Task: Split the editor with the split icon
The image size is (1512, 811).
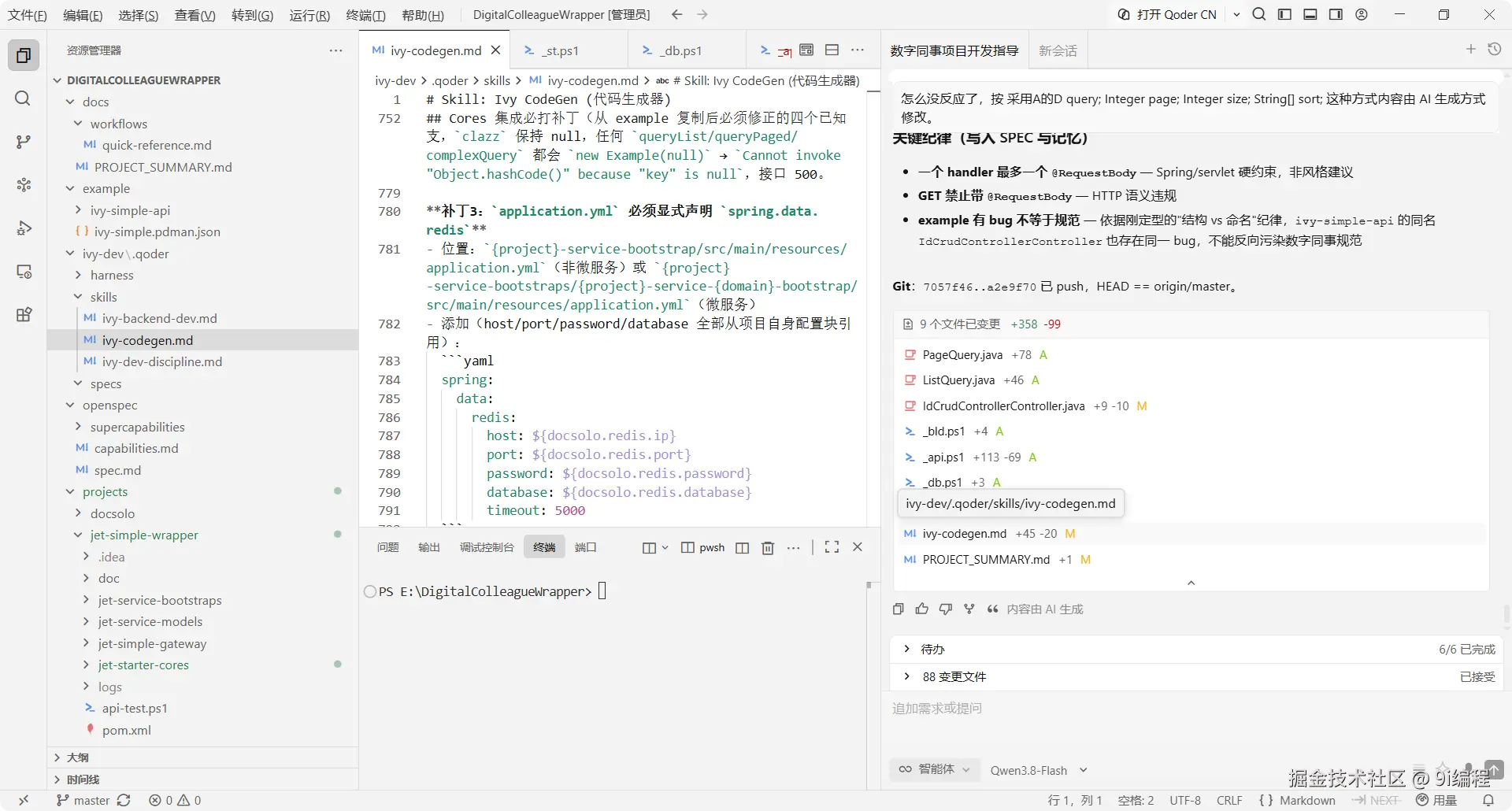Action: click(x=832, y=50)
